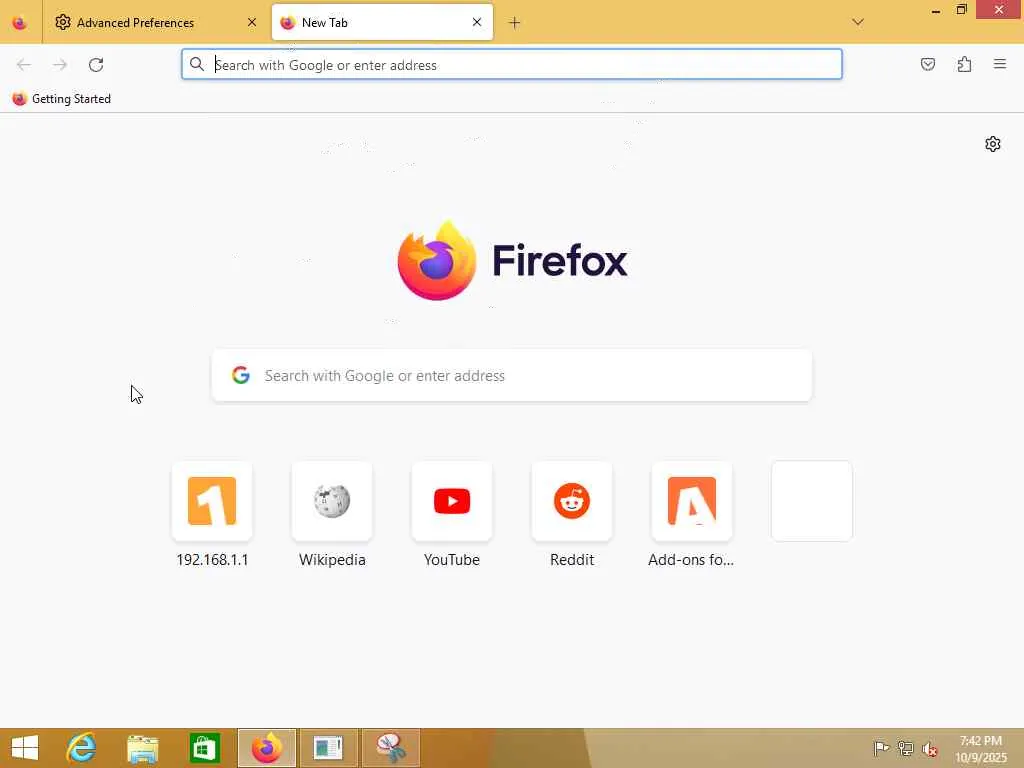The image size is (1024, 768).
Task: Close the Advanced Preferences tab
Action: (251, 22)
